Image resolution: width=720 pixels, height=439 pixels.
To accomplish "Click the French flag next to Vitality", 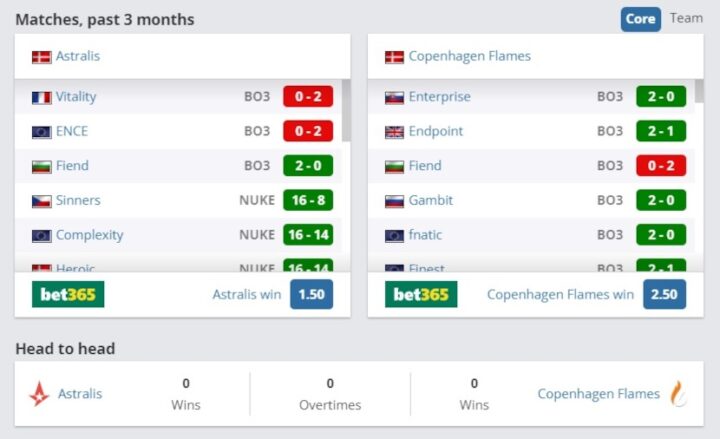I will [x=41, y=97].
